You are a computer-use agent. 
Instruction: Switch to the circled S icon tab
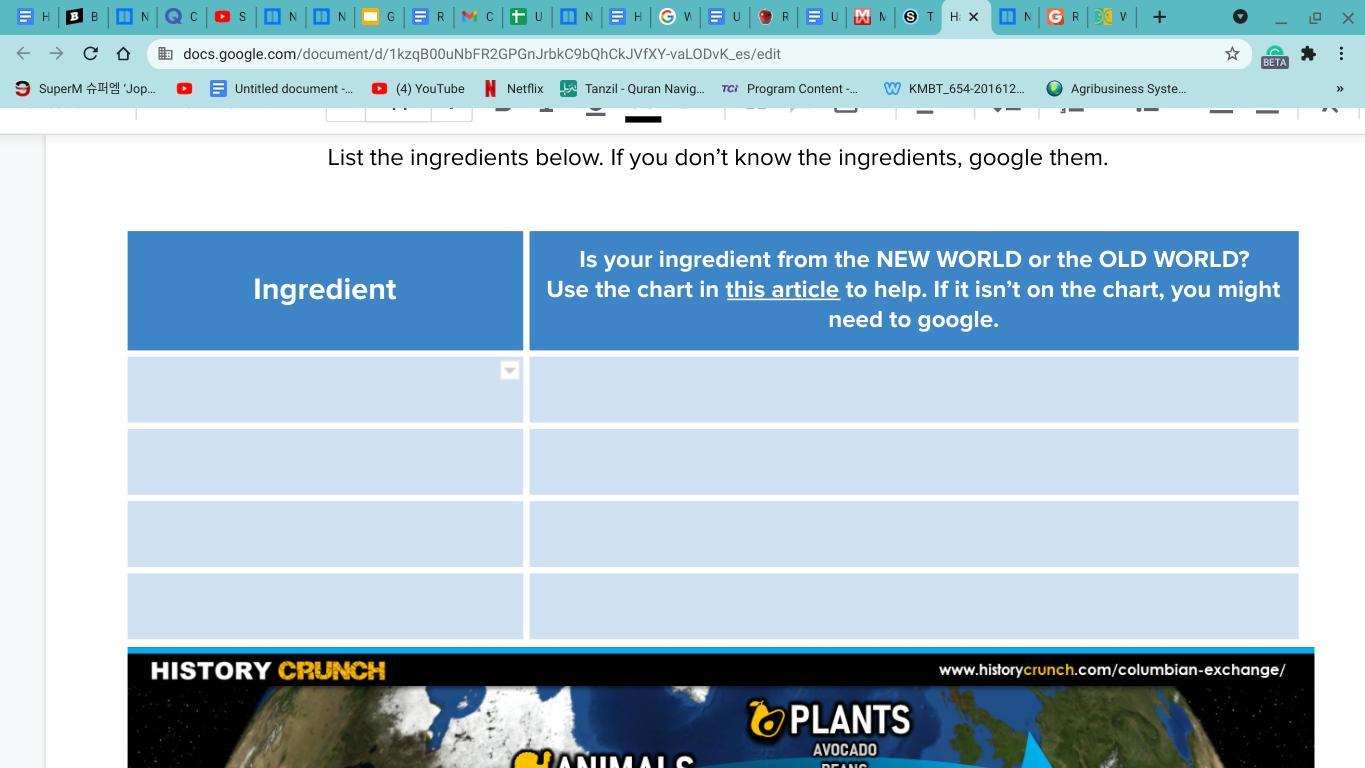(918, 17)
